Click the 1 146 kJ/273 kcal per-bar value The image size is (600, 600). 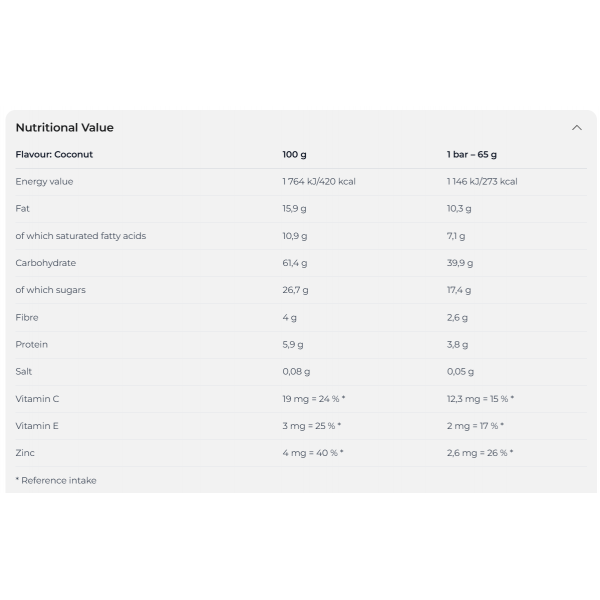tap(482, 182)
